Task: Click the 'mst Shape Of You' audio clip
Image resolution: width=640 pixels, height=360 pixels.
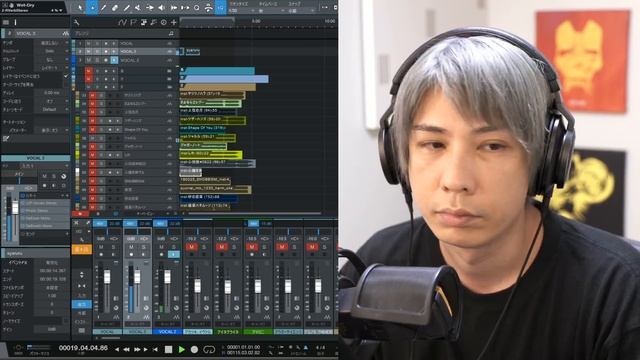Action: [x=208, y=129]
